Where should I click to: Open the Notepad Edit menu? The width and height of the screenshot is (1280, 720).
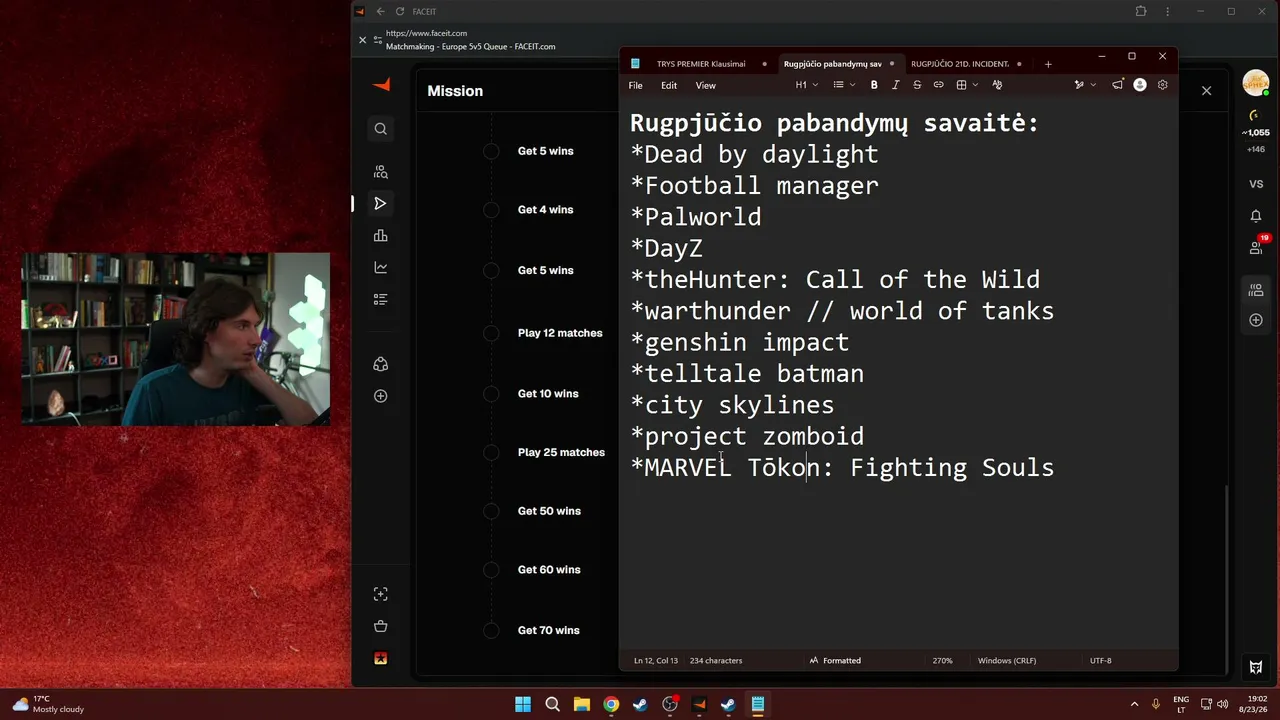tap(669, 85)
